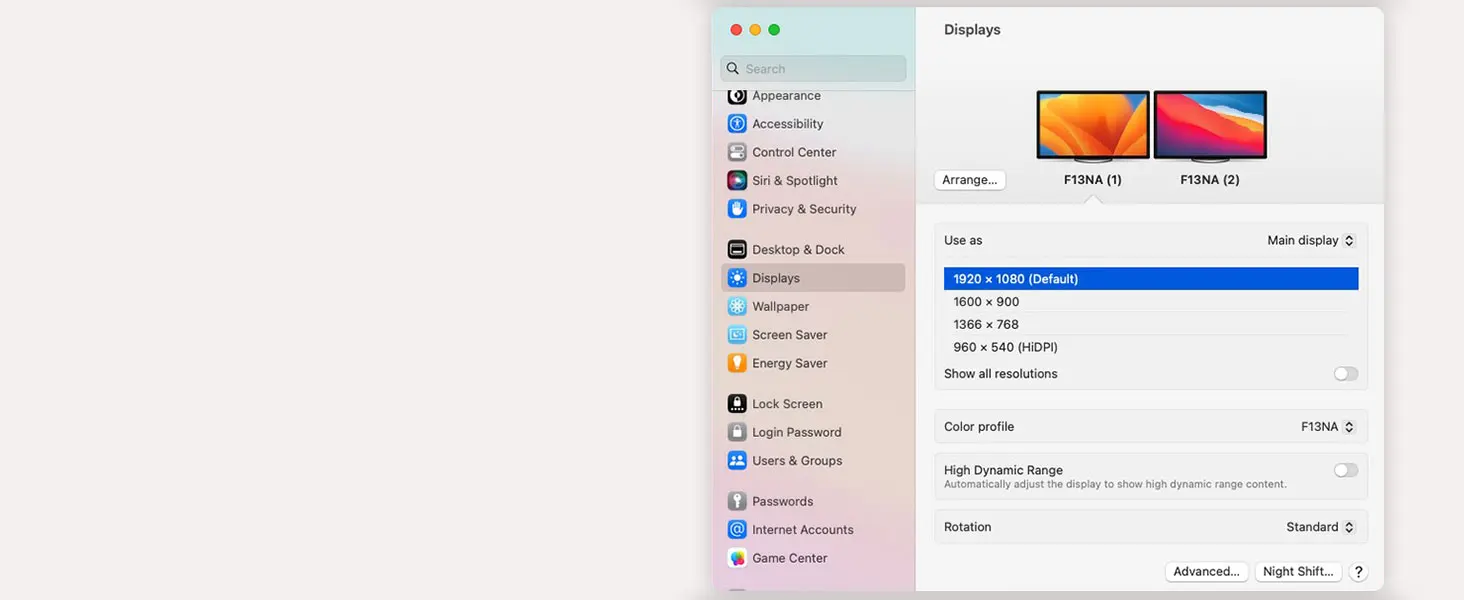
Task: Open the Night Shift... button
Action: (x=1298, y=572)
